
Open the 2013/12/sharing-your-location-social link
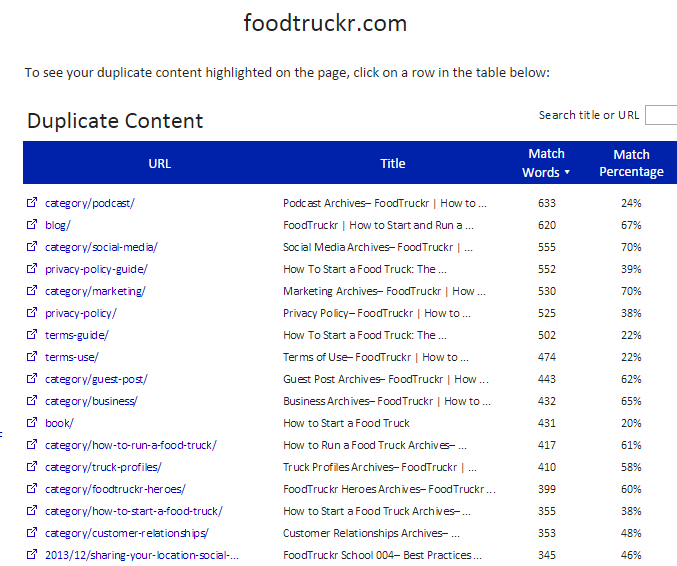[142, 555]
